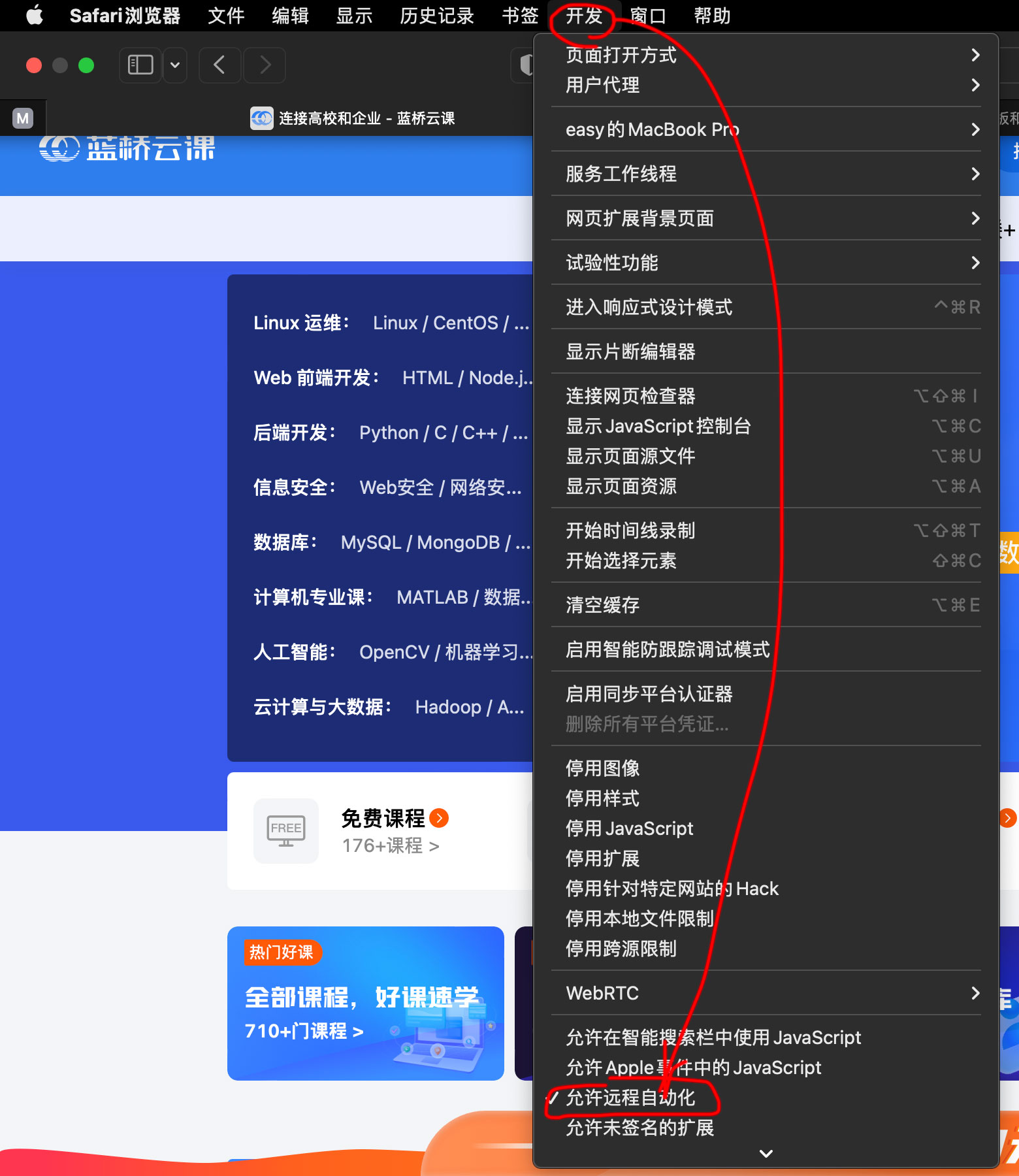Expand 页面打开方式 submenu
This screenshot has width=1019, height=1176.
(766, 55)
